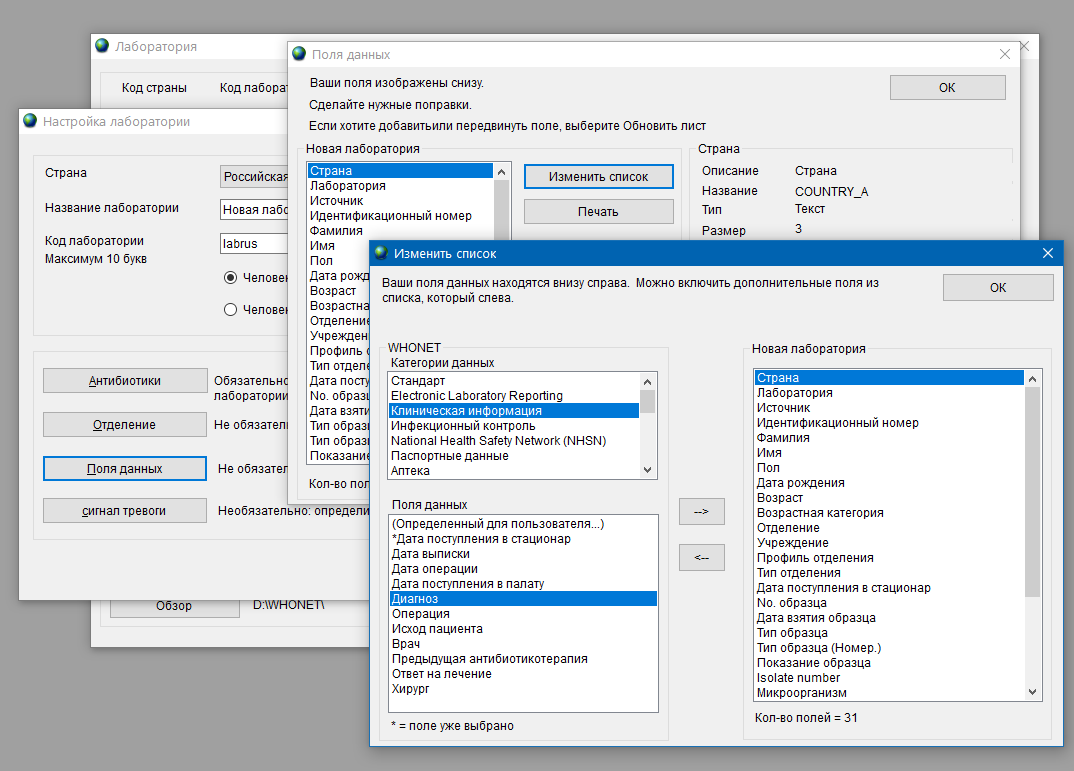1074x771 pixels.
Task: Click the Страна field showing Российская
Action: coord(255,176)
